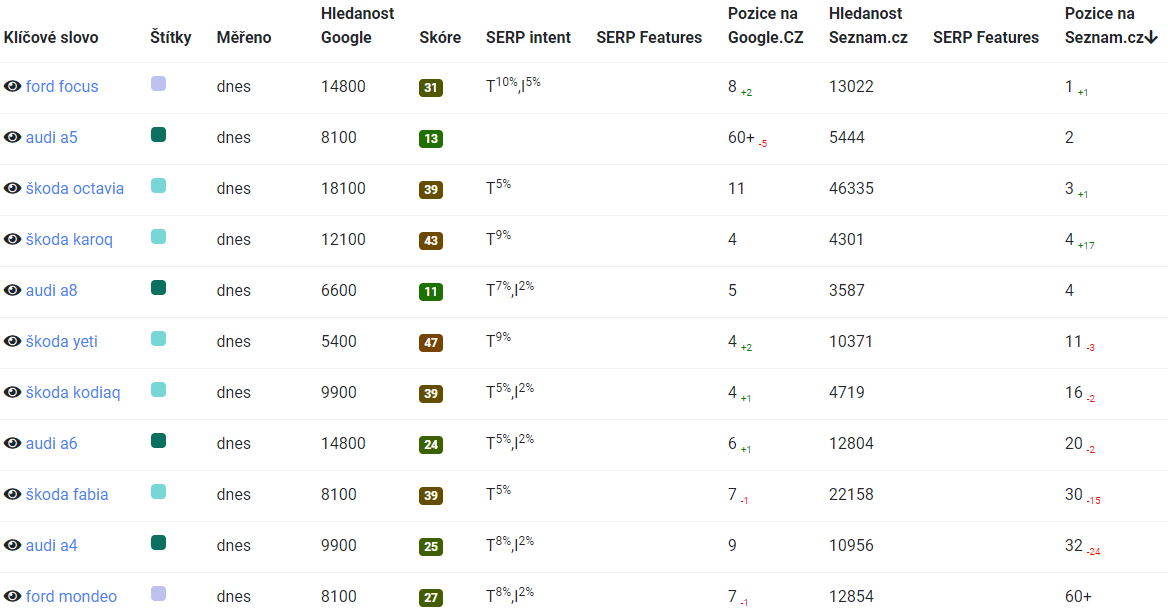Open the audi a8 keyword link

click(x=51, y=290)
